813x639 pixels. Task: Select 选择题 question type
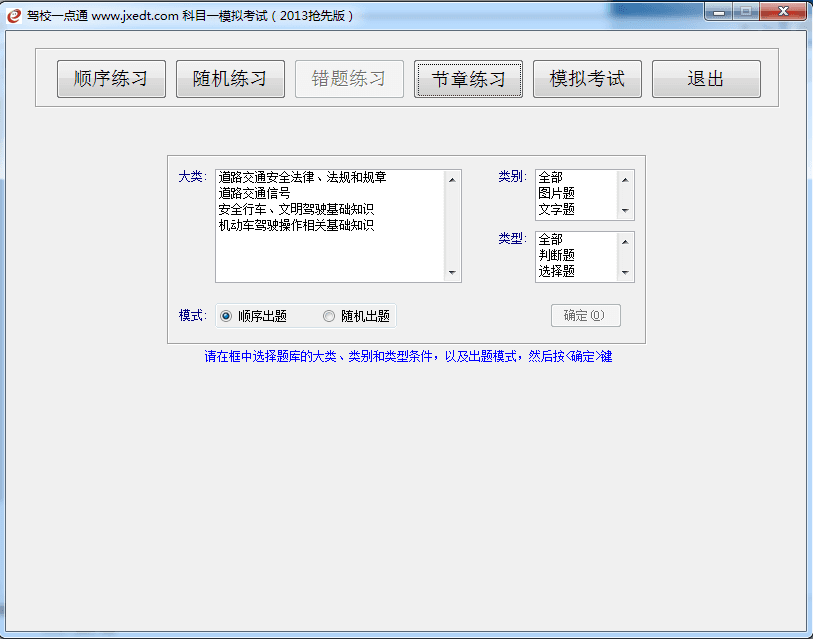pyautogui.click(x=557, y=271)
